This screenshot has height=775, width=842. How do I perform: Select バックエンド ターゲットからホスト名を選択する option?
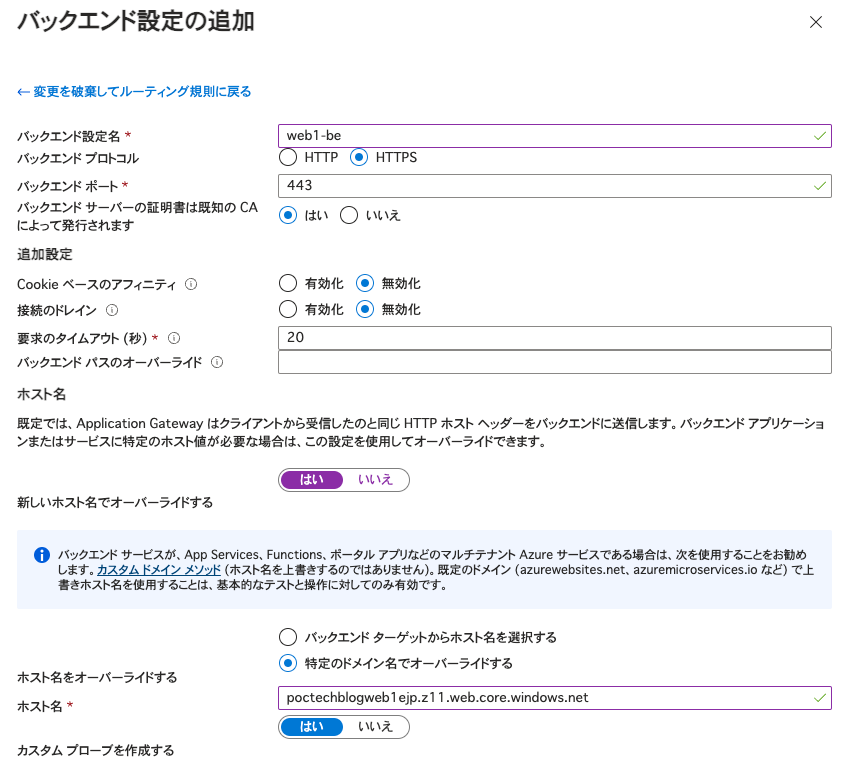[x=288, y=637]
